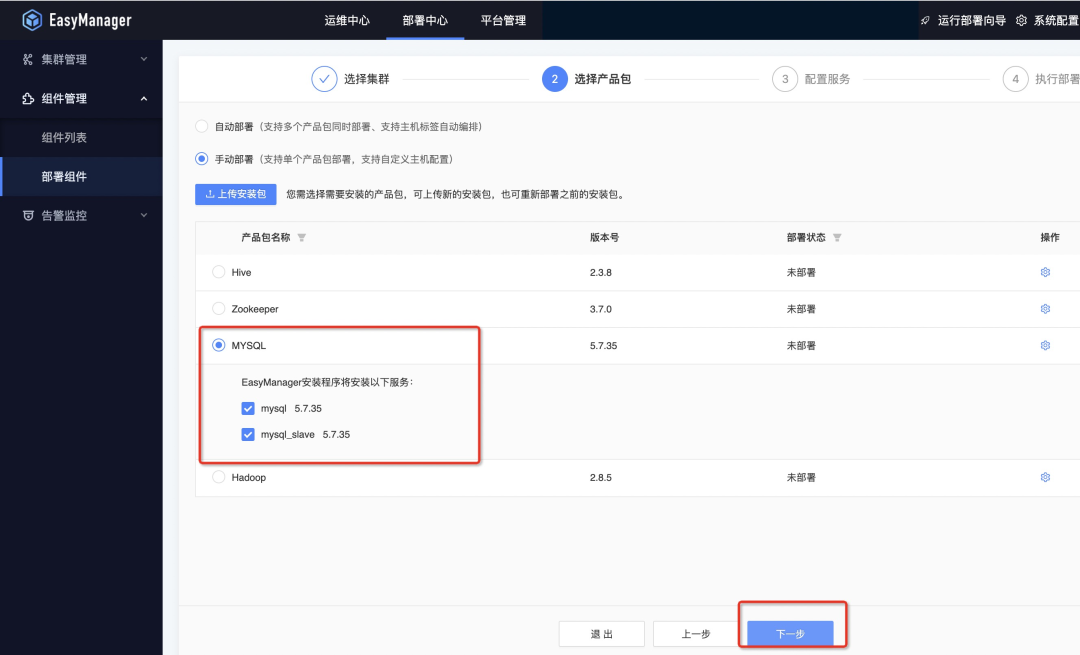This screenshot has width=1080, height=655.
Task: Open the 系统配置 link
Action: point(1056,21)
